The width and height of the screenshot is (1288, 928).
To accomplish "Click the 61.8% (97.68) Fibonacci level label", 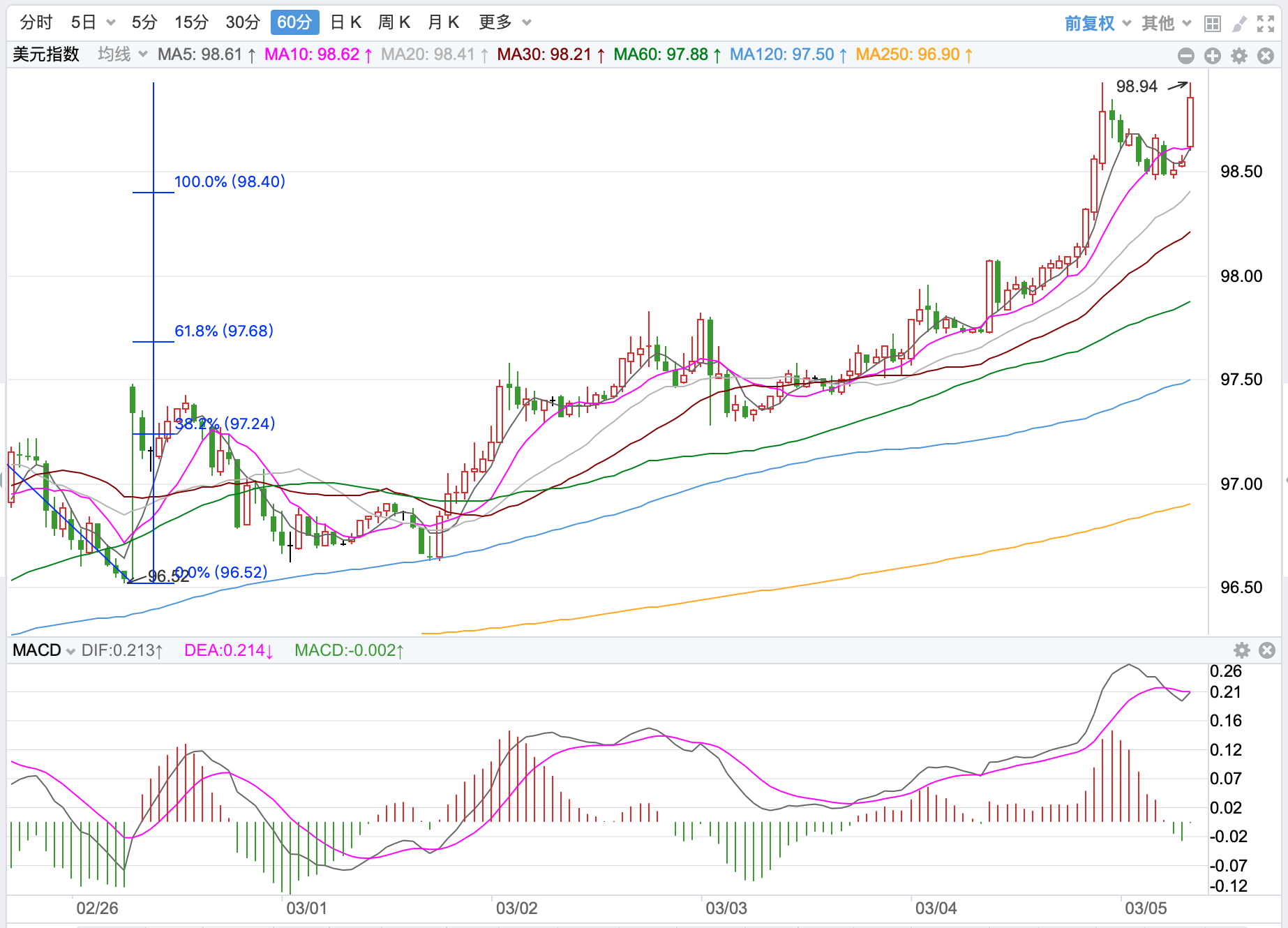I will (x=224, y=331).
